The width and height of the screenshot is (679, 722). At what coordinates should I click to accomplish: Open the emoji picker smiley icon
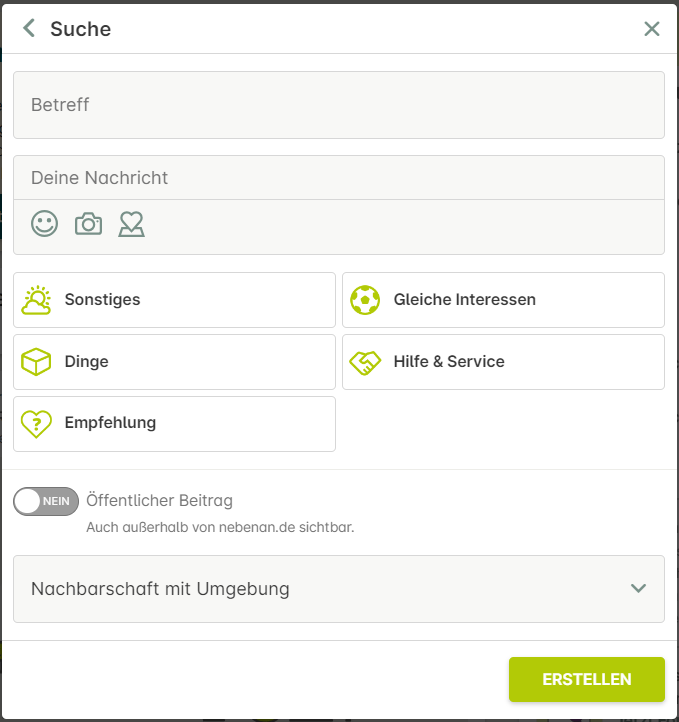[x=45, y=224]
